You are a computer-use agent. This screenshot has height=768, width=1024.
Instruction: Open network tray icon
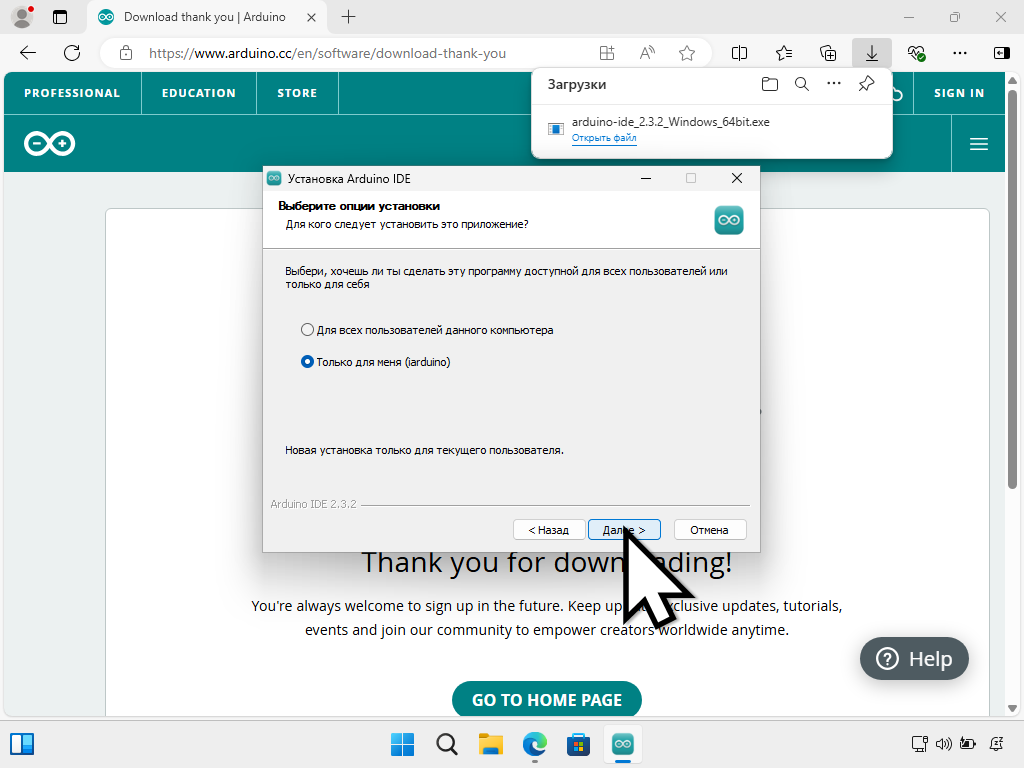920,744
